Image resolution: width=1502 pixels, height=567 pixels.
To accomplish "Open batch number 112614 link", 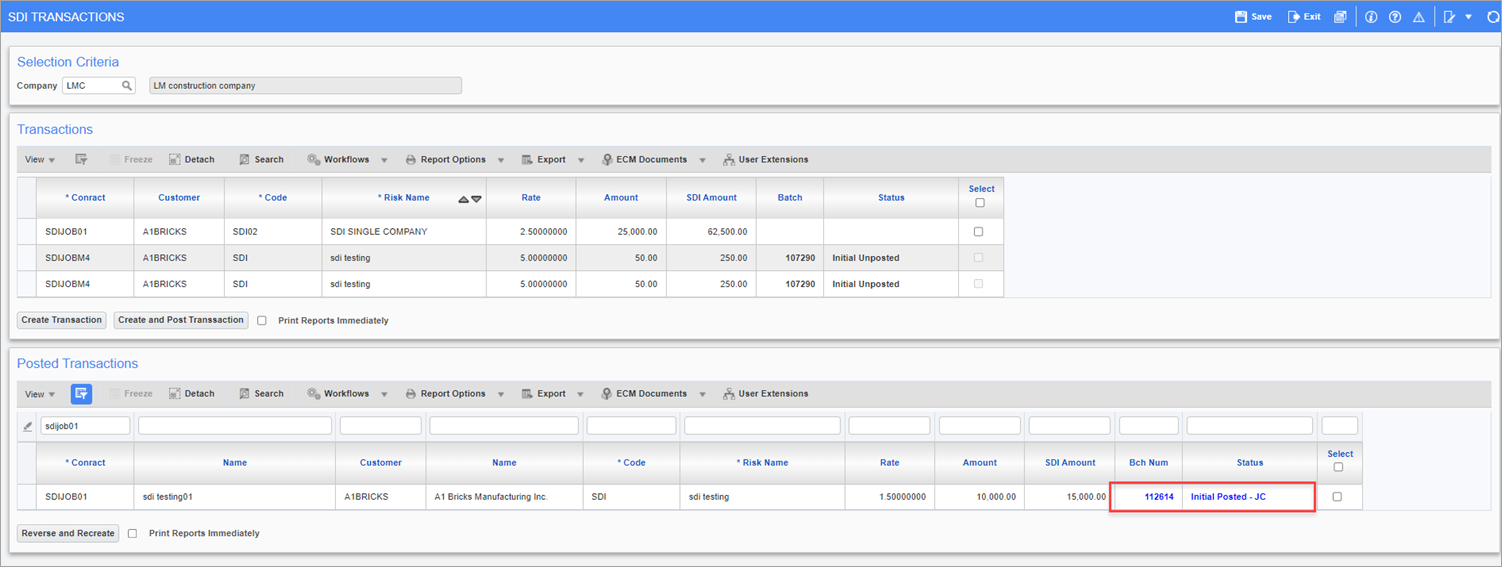I will tap(1159, 497).
